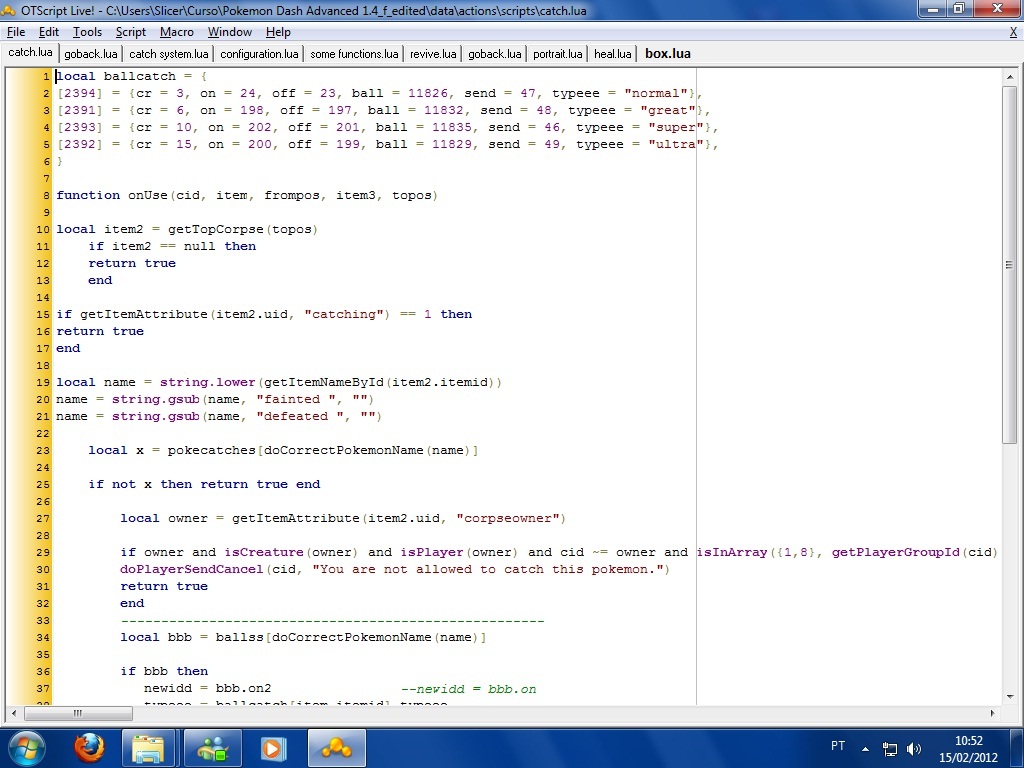Click the '--newidd = bbb.on' comment
This screenshot has height=768, width=1024.
(x=468, y=688)
